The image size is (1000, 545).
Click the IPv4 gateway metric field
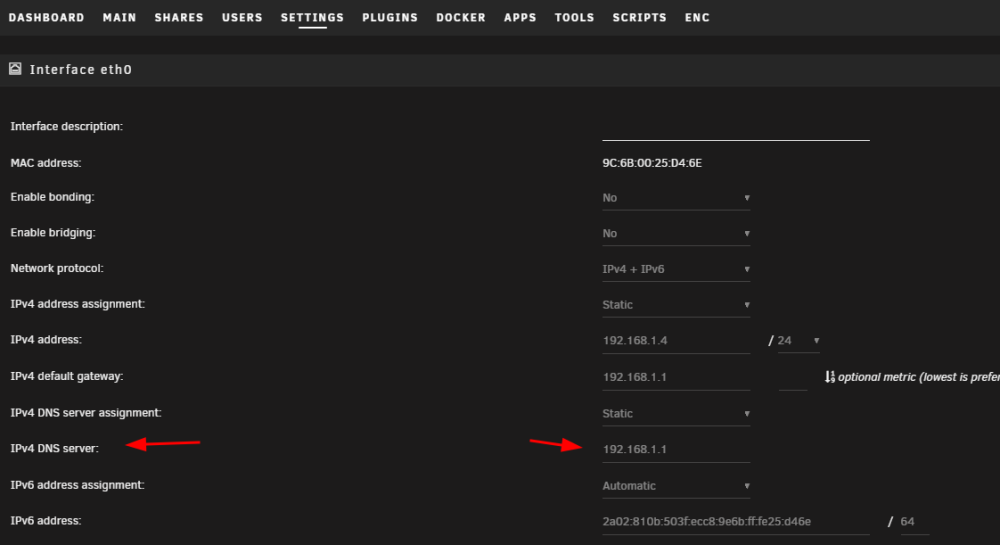(793, 377)
